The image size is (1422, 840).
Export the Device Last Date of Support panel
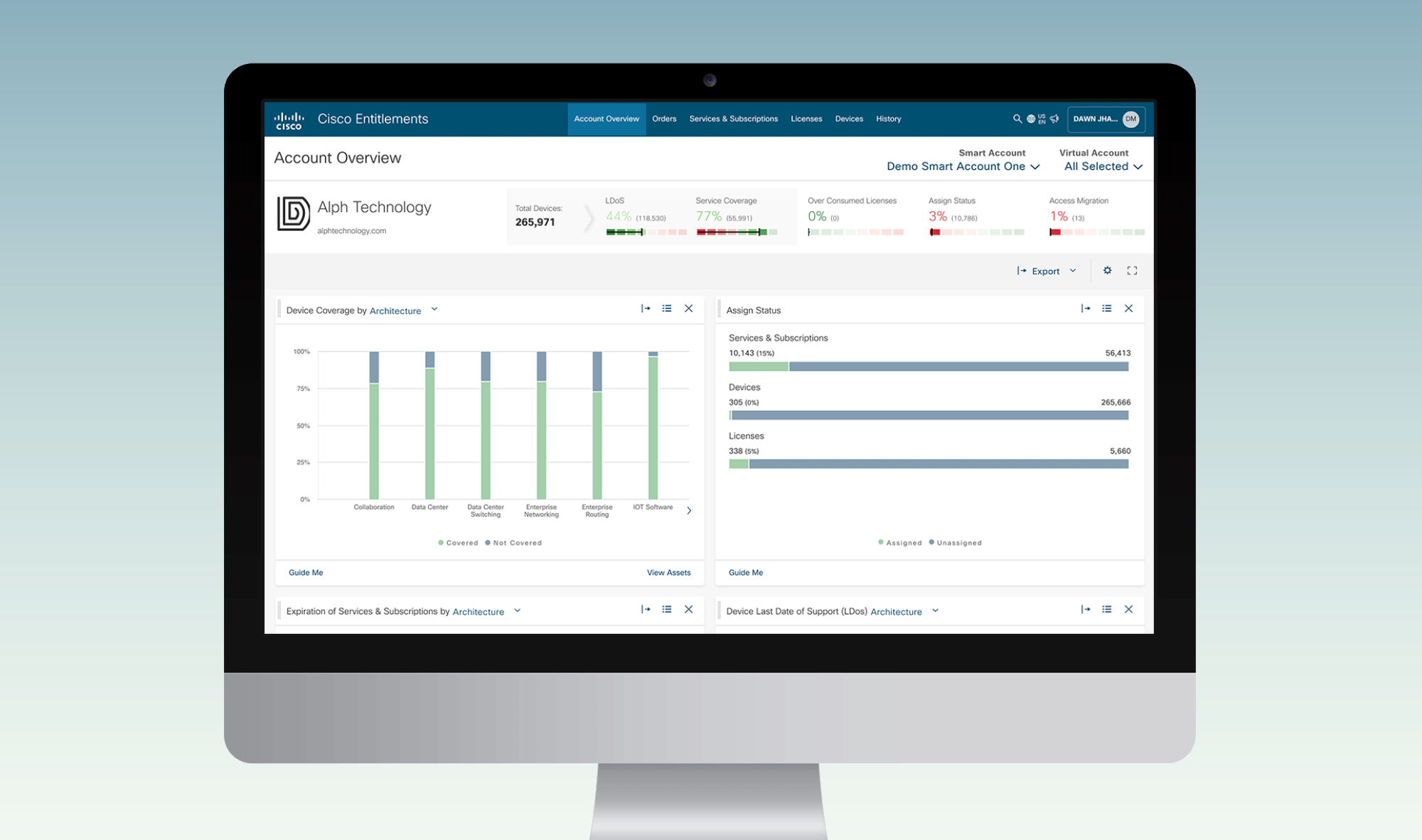(x=1086, y=609)
